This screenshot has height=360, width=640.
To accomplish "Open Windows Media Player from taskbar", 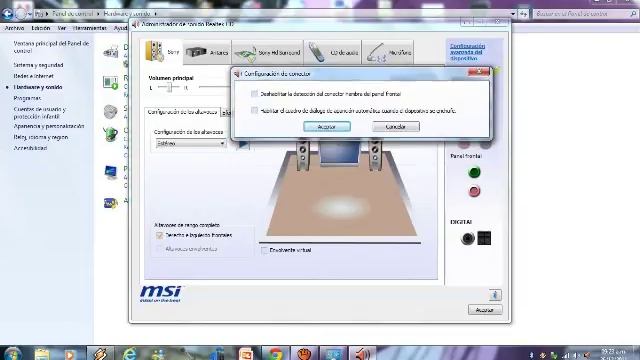I will (x=70, y=354).
